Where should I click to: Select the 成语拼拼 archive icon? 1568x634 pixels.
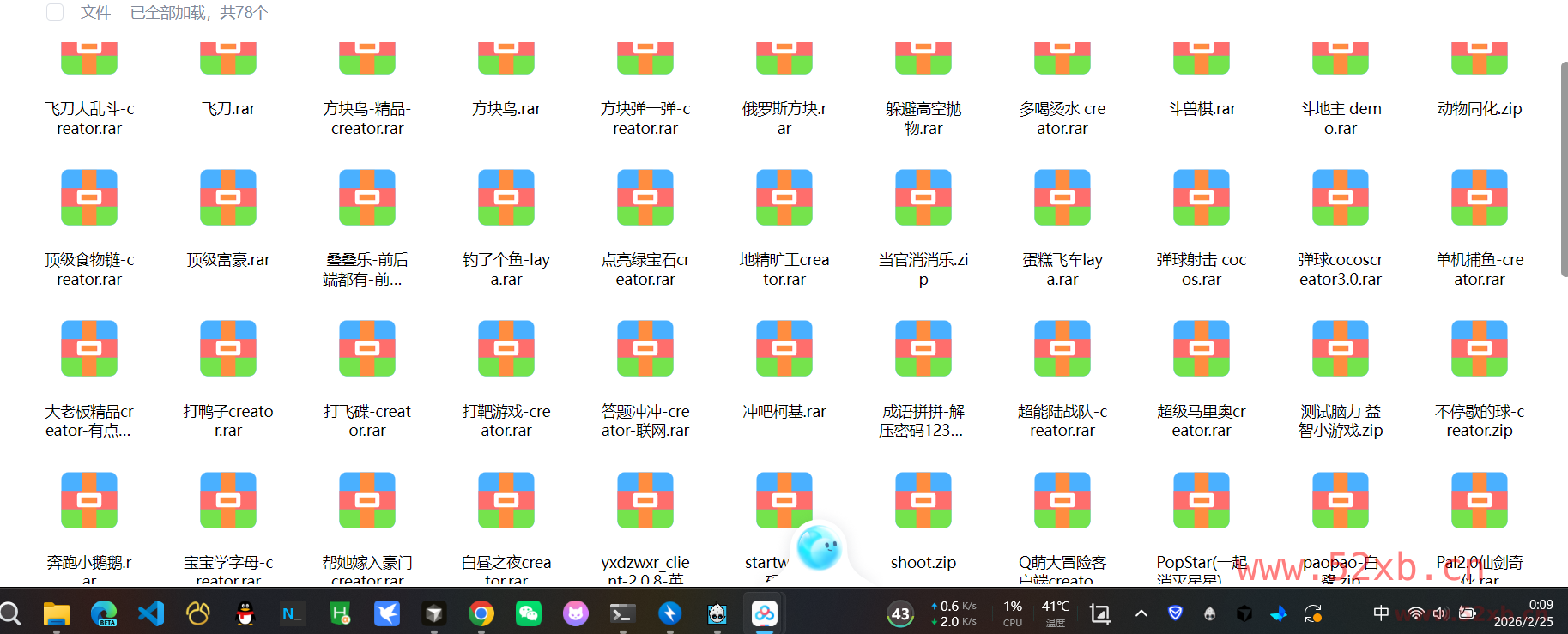(x=923, y=348)
